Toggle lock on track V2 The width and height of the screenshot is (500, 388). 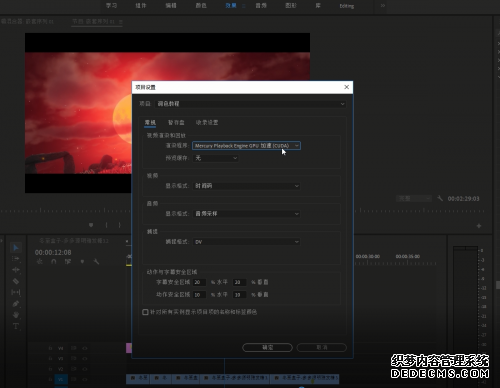click(50, 369)
